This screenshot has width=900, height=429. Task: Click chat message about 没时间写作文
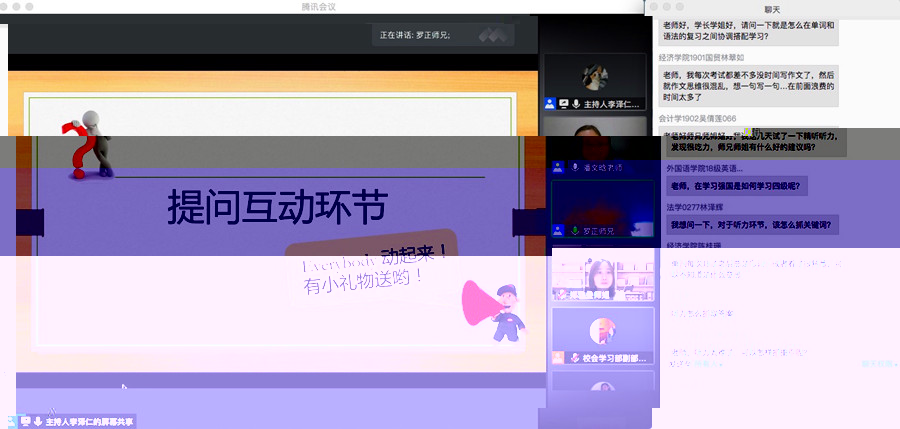tap(748, 86)
